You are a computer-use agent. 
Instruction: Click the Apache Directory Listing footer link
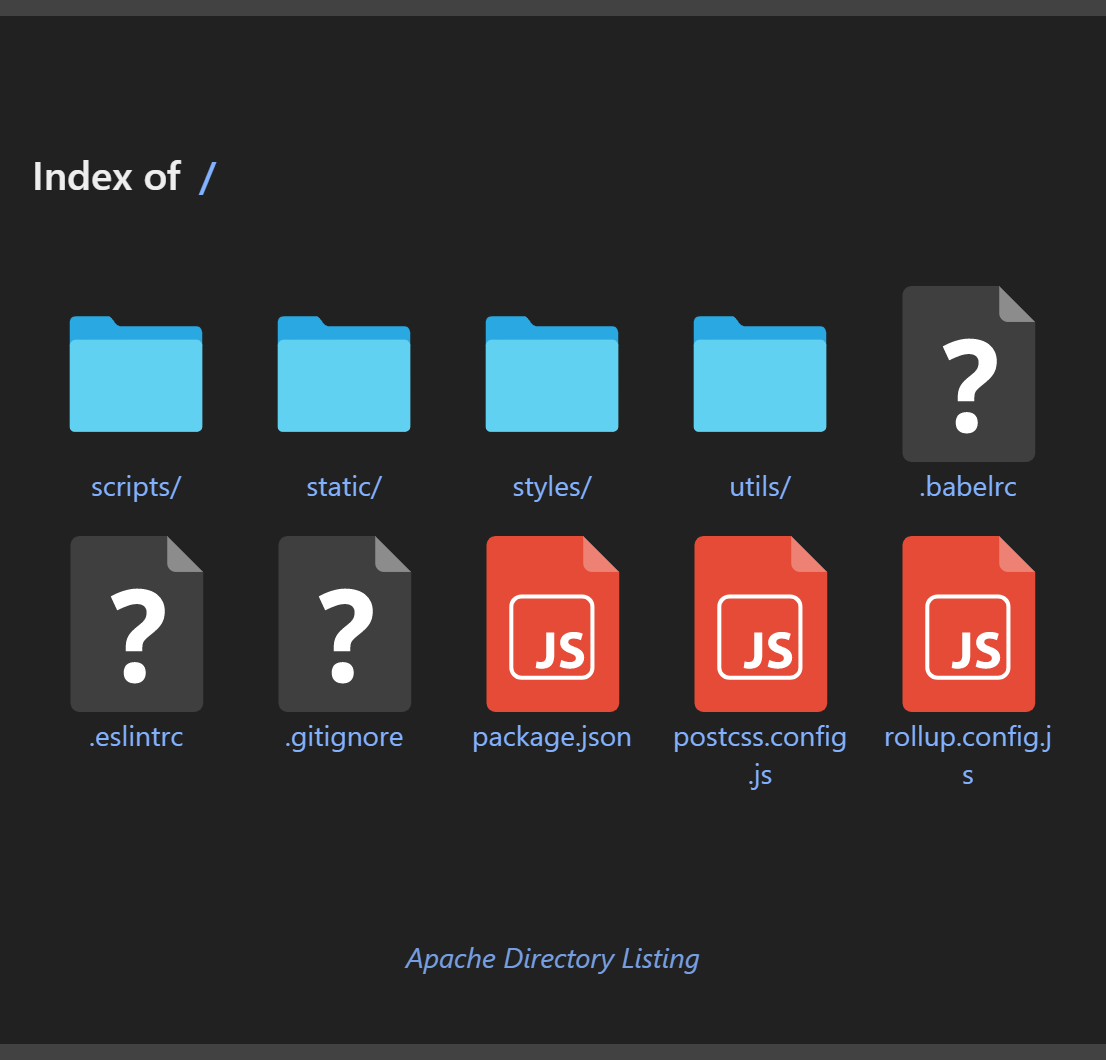point(552,958)
